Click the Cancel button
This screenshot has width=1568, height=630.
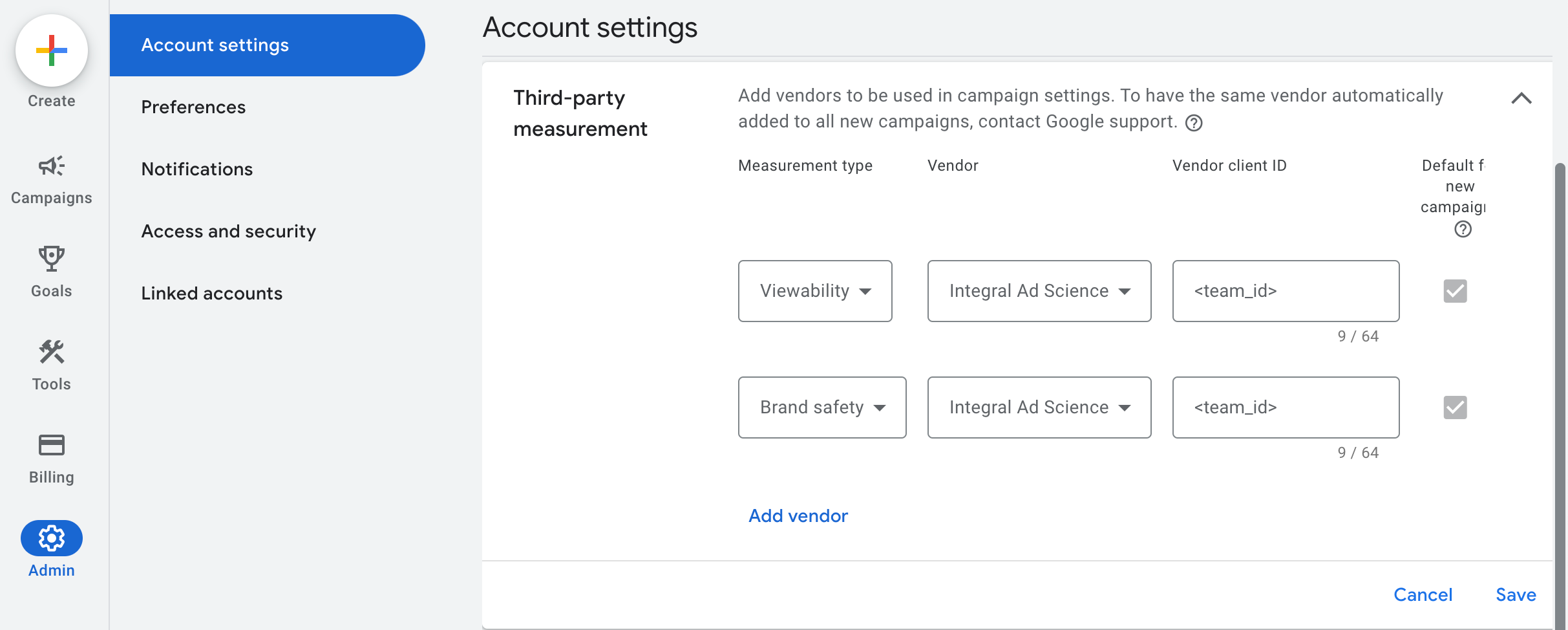(x=1423, y=594)
